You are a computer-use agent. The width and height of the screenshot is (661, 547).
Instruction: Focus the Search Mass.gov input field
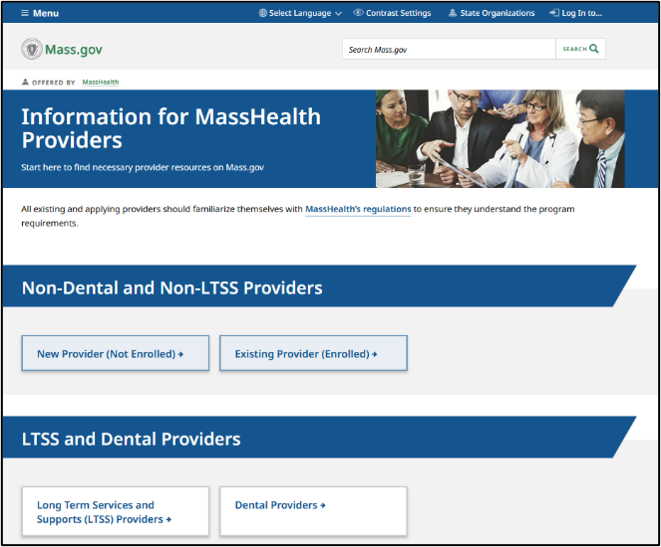pyautogui.click(x=449, y=49)
